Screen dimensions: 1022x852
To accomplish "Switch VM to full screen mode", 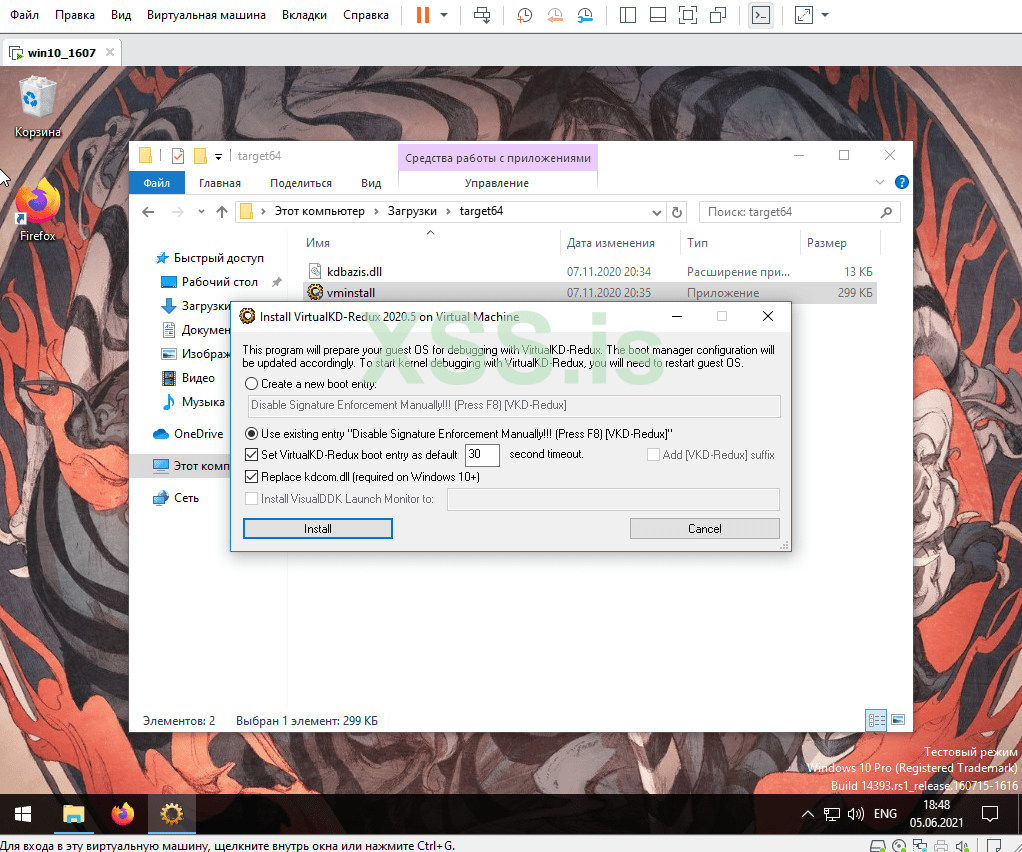I will click(x=688, y=15).
